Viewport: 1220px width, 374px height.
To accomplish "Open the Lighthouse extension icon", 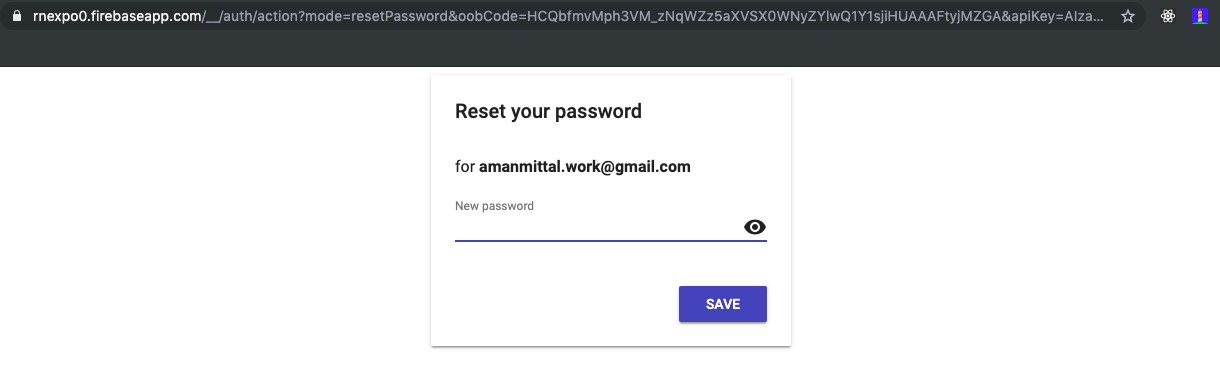I will [1200, 16].
